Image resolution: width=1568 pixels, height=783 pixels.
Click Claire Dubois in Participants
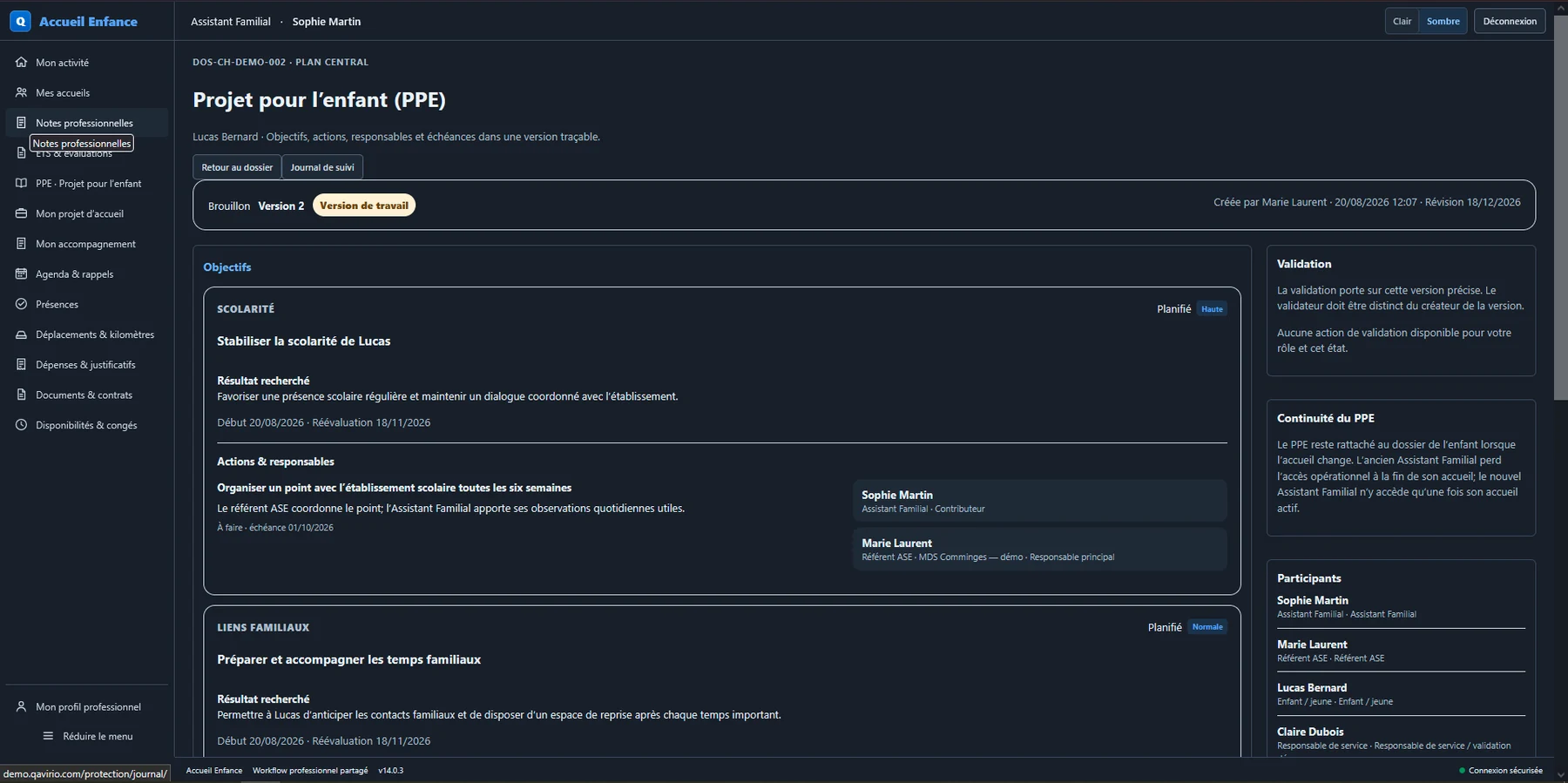point(1310,732)
